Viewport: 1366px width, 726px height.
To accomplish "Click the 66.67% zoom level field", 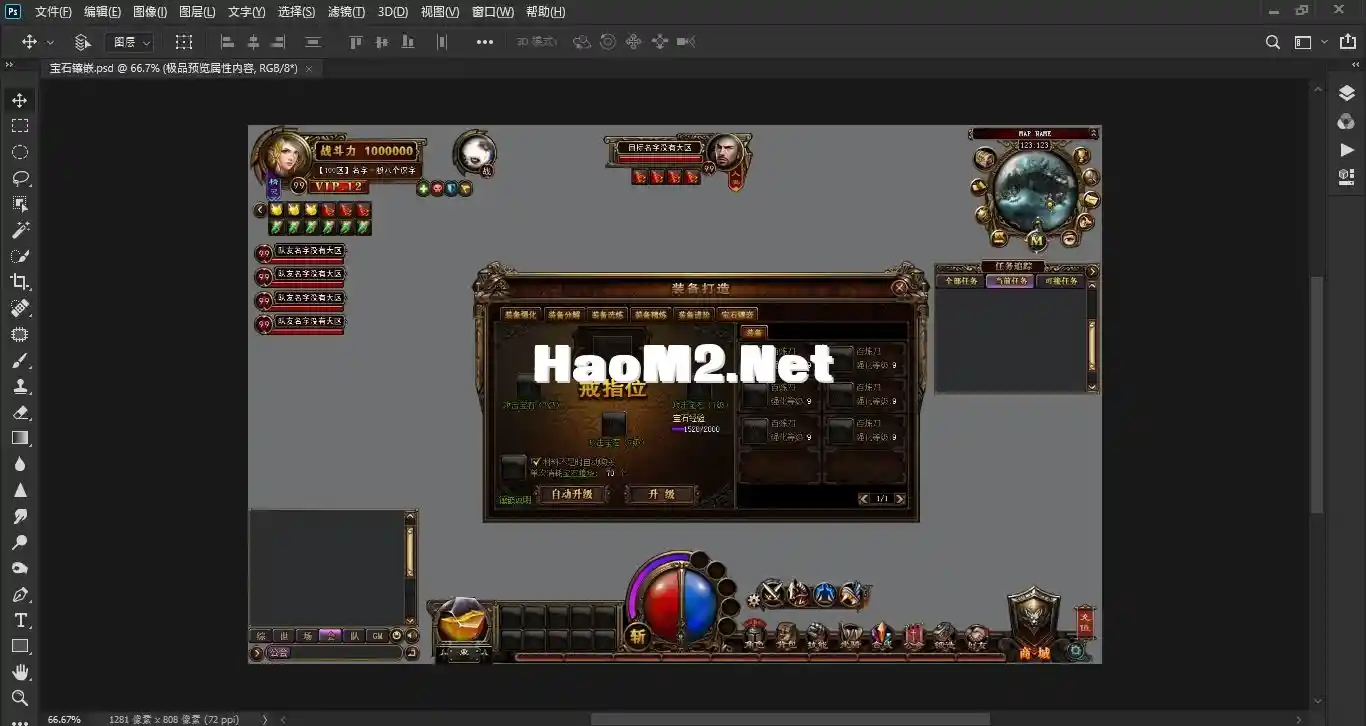I will (x=64, y=719).
